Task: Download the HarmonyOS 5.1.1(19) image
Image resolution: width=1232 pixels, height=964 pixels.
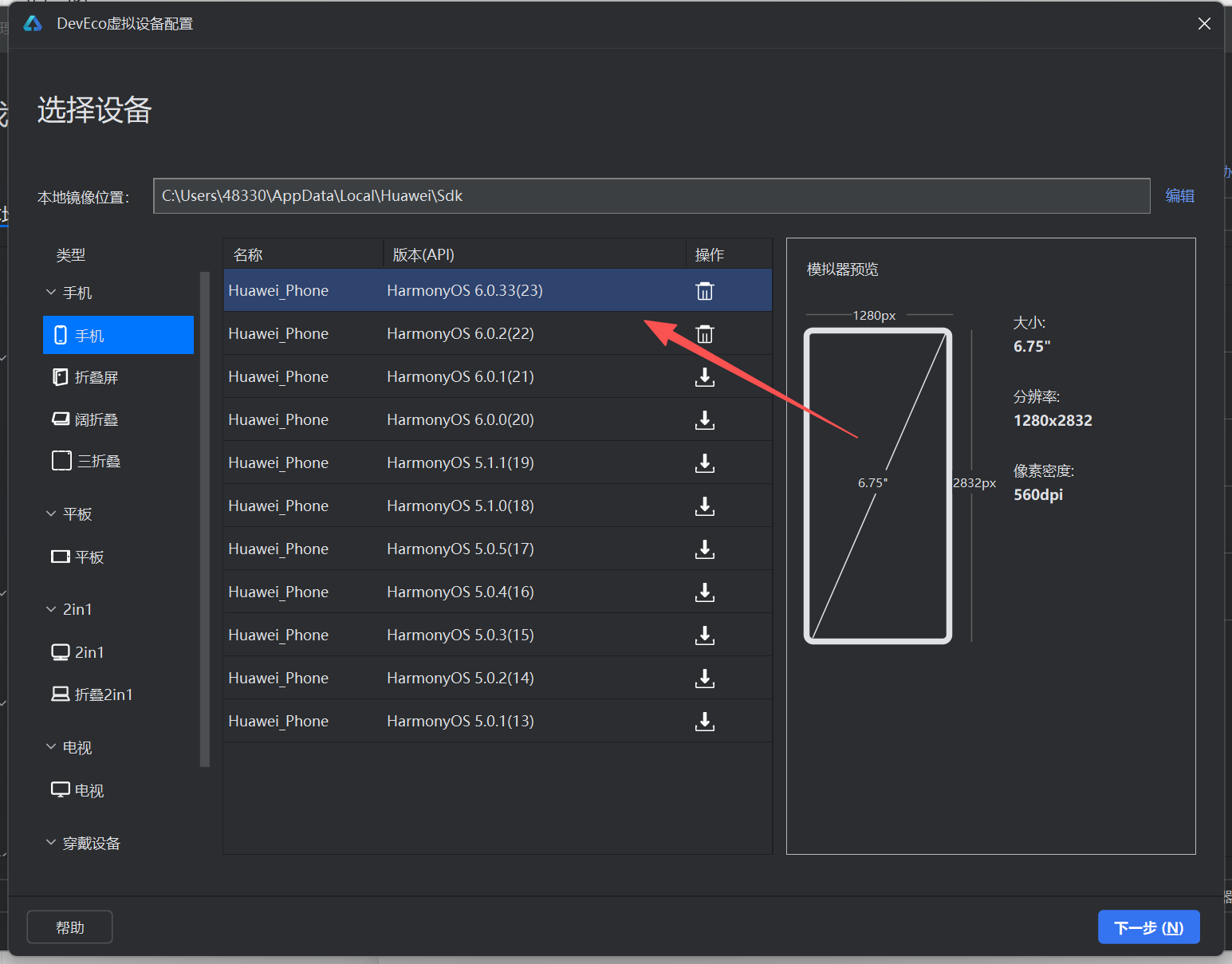Action: [705, 463]
